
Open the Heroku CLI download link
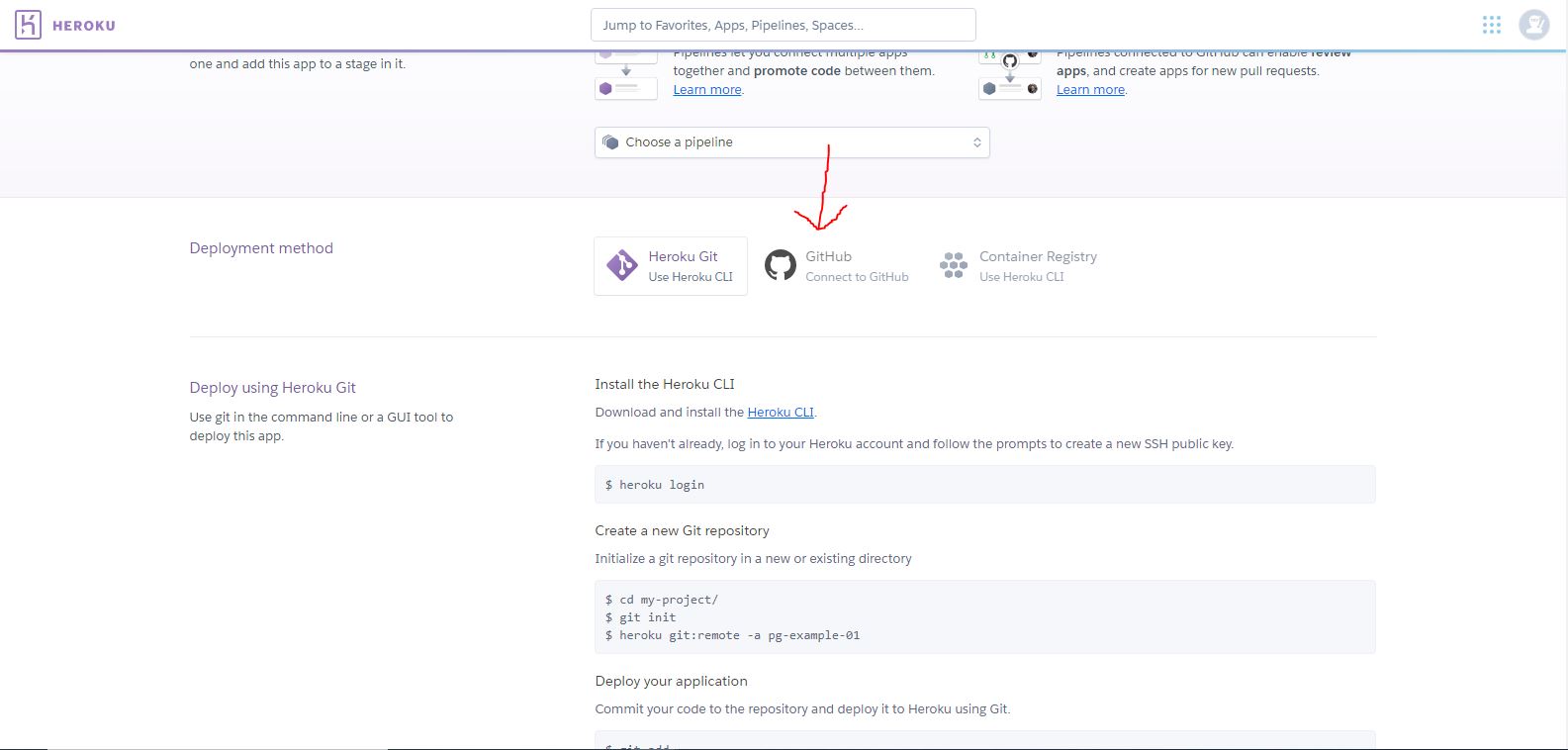781,413
